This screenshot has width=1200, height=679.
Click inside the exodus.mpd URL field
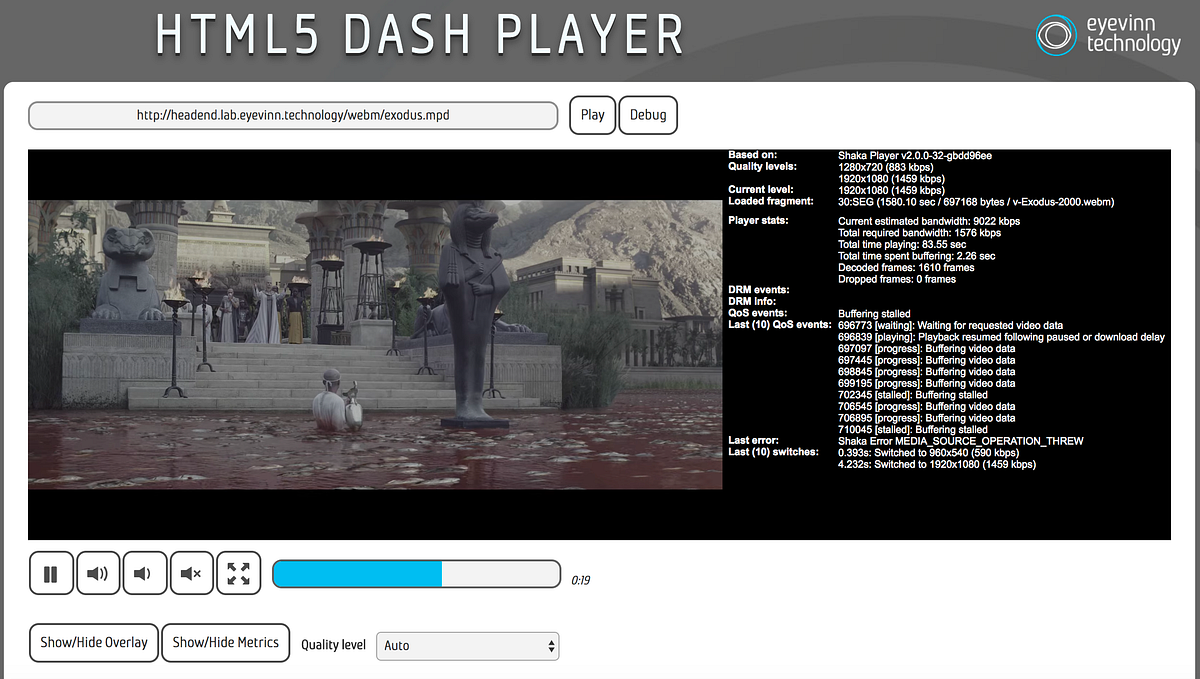pos(293,115)
